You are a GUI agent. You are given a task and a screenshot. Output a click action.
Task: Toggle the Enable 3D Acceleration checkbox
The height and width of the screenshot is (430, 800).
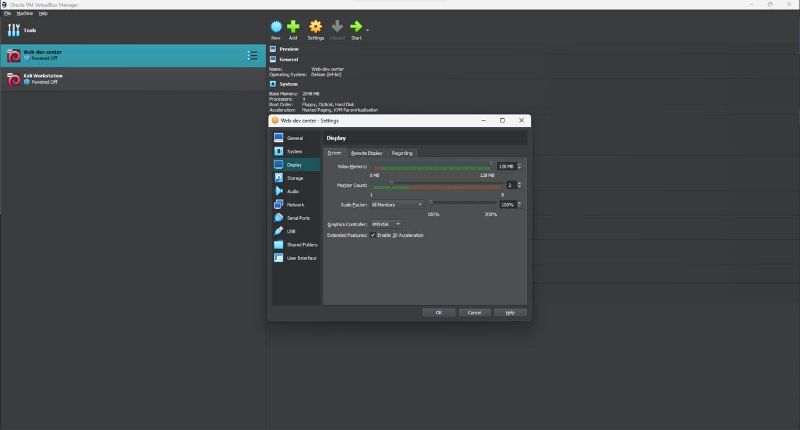click(x=373, y=235)
